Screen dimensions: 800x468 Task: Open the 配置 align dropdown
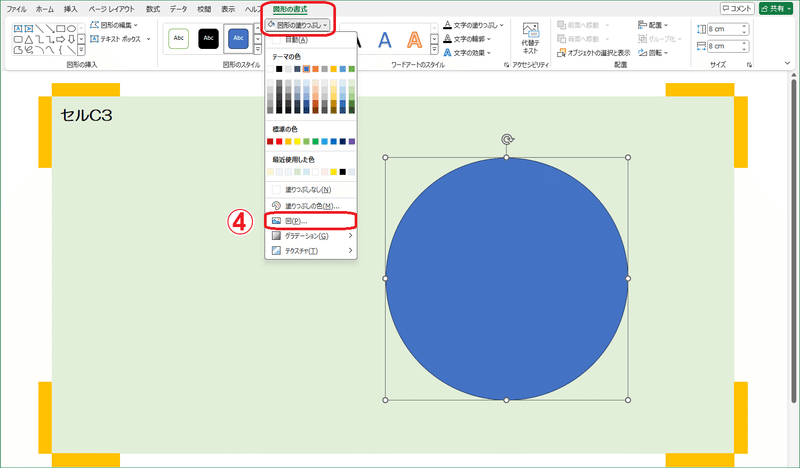click(653, 24)
